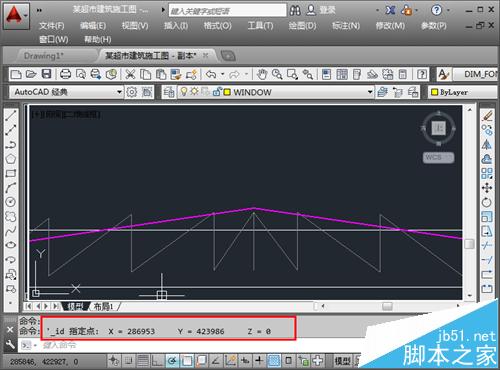Click the Array modify tool
This screenshot has width=500, height=370.
[487, 173]
